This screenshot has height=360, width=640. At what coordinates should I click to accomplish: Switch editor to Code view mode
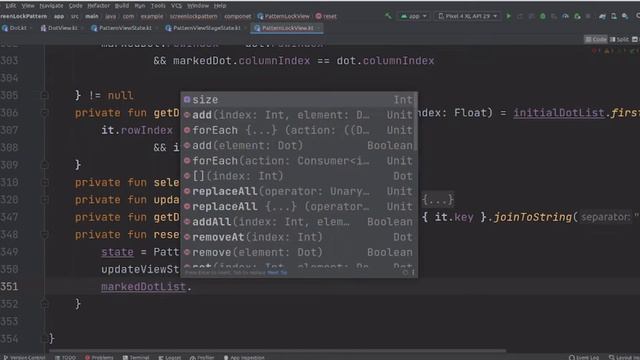point(596,39)
